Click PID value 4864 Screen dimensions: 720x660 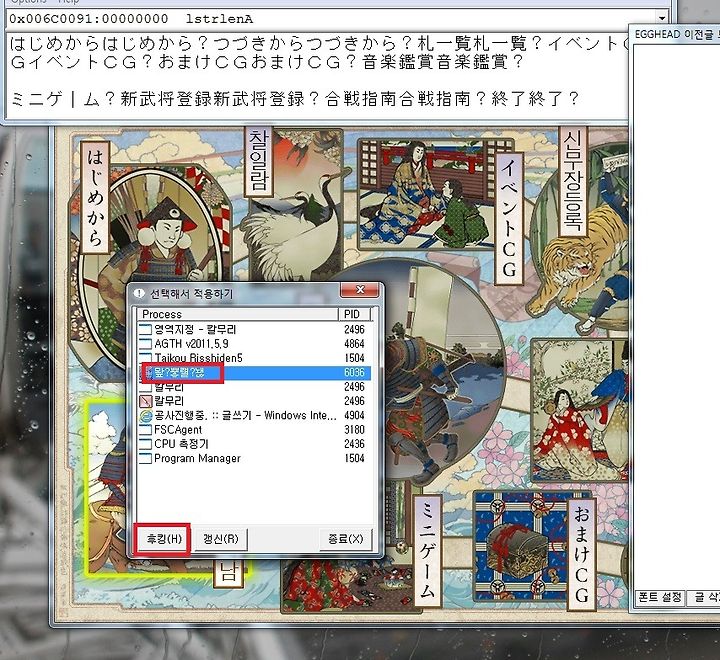tap(354, 344)
